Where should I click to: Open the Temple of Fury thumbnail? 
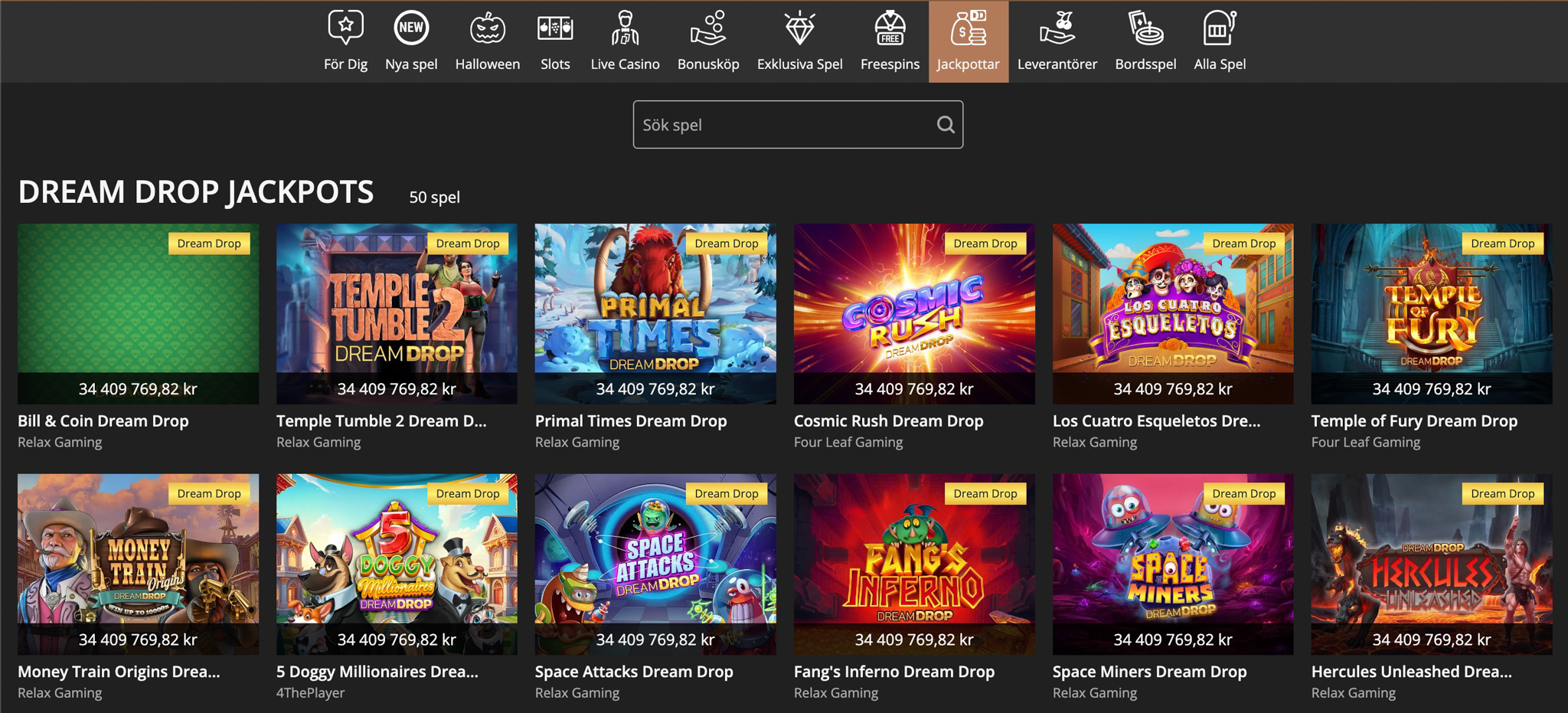coord(1432,313)
